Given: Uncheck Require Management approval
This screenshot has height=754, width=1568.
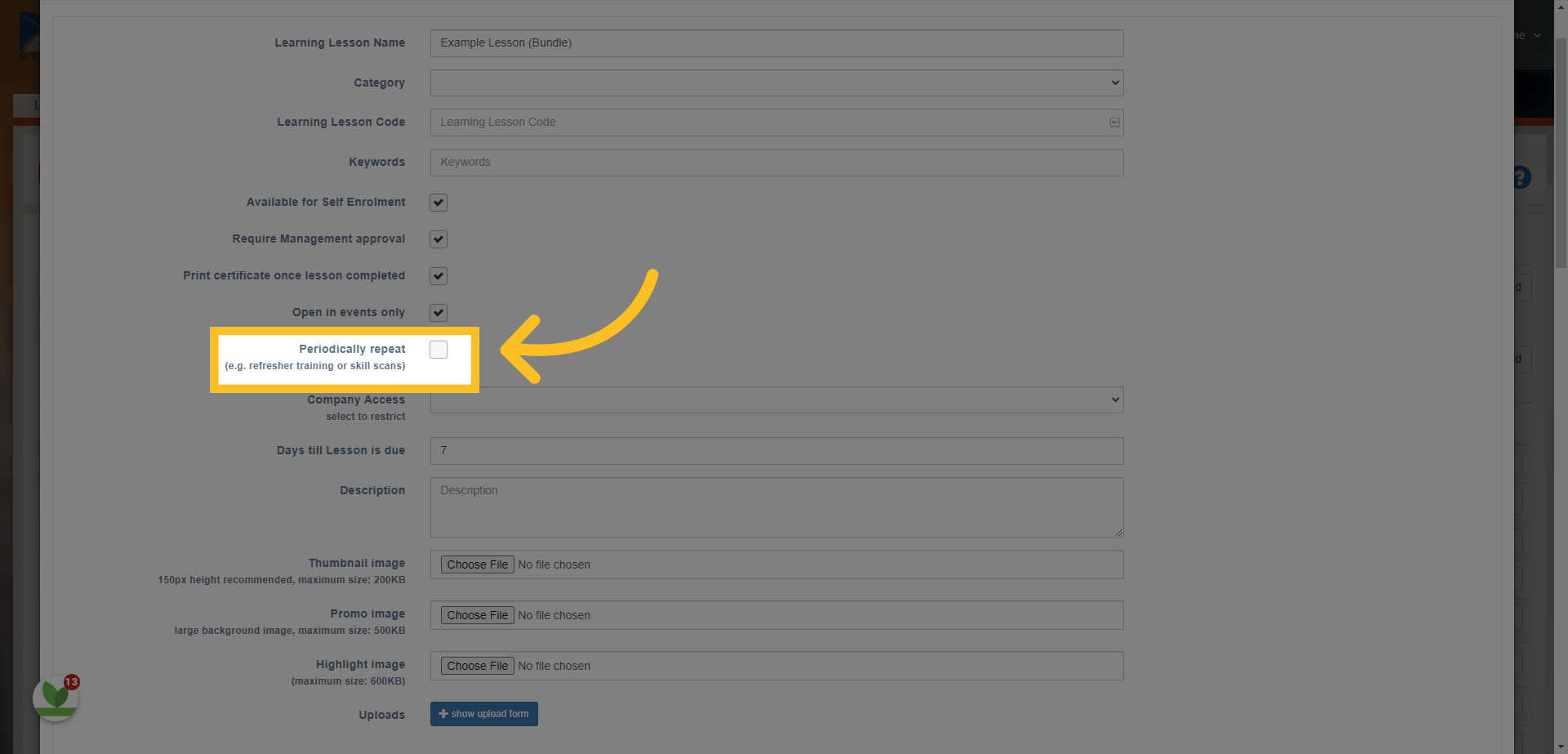Looking at the screenshot, I should click(x=439, y=239).
